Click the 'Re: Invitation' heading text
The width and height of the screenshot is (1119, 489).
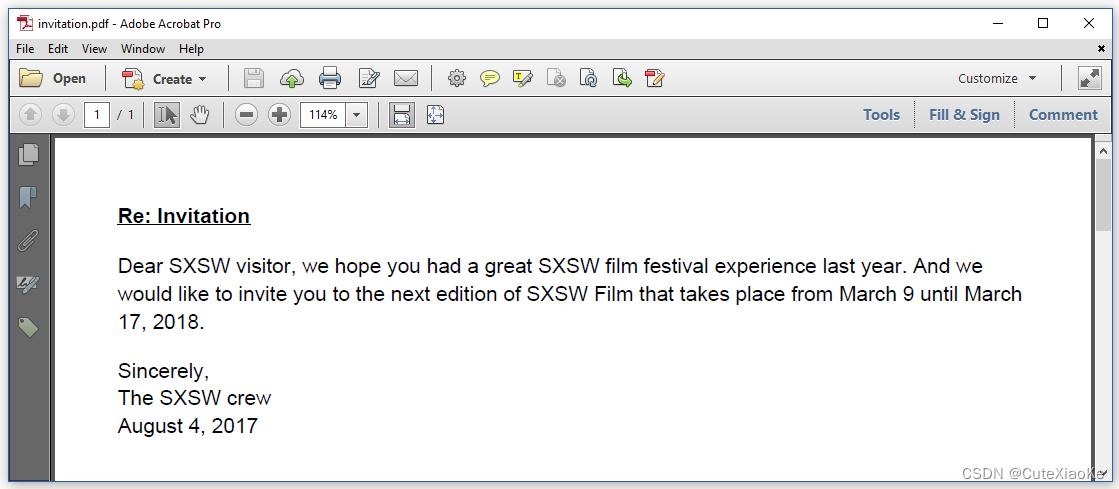pos(184,216)
